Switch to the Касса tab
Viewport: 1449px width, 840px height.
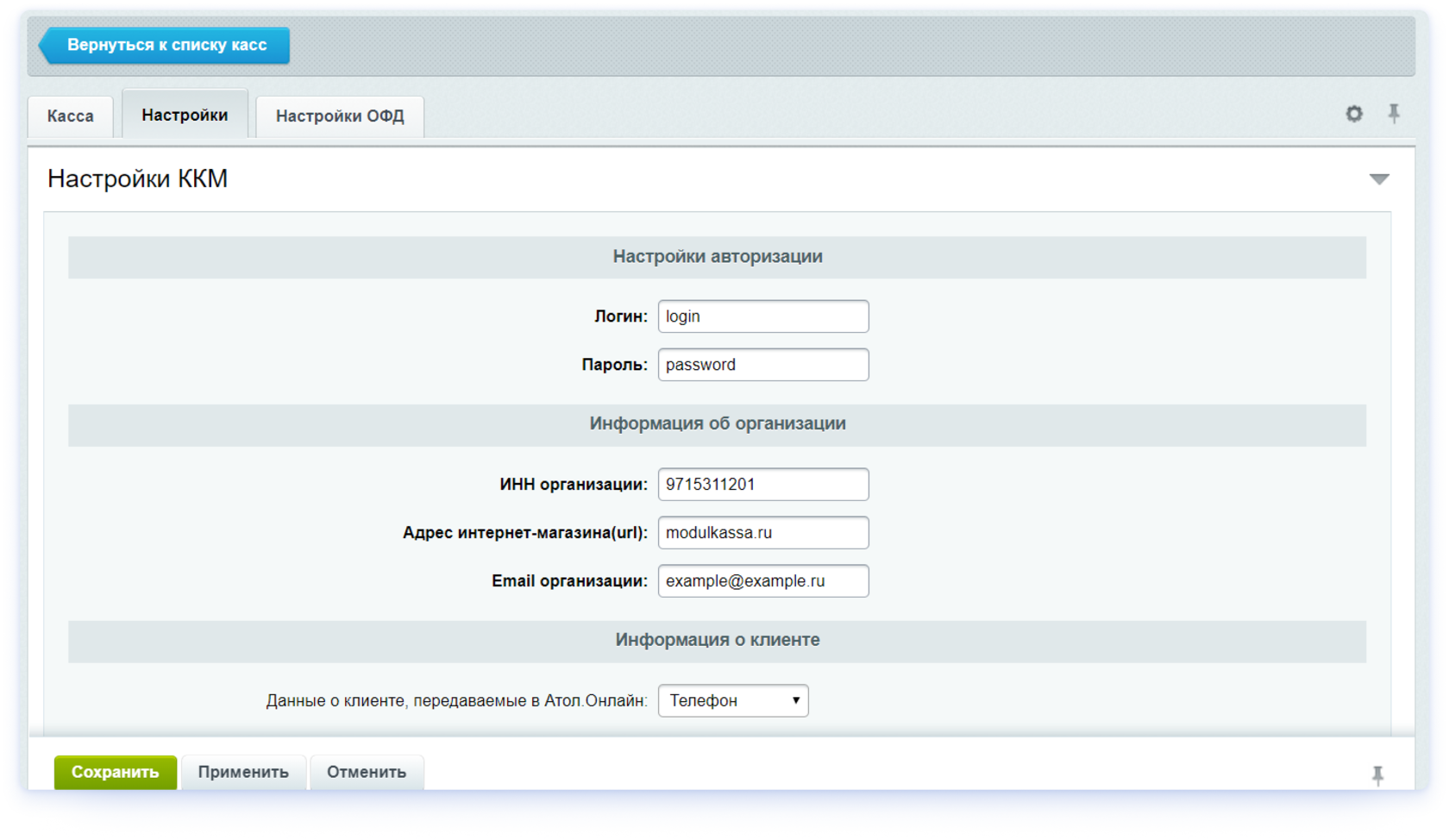click(x=71, y=116)
